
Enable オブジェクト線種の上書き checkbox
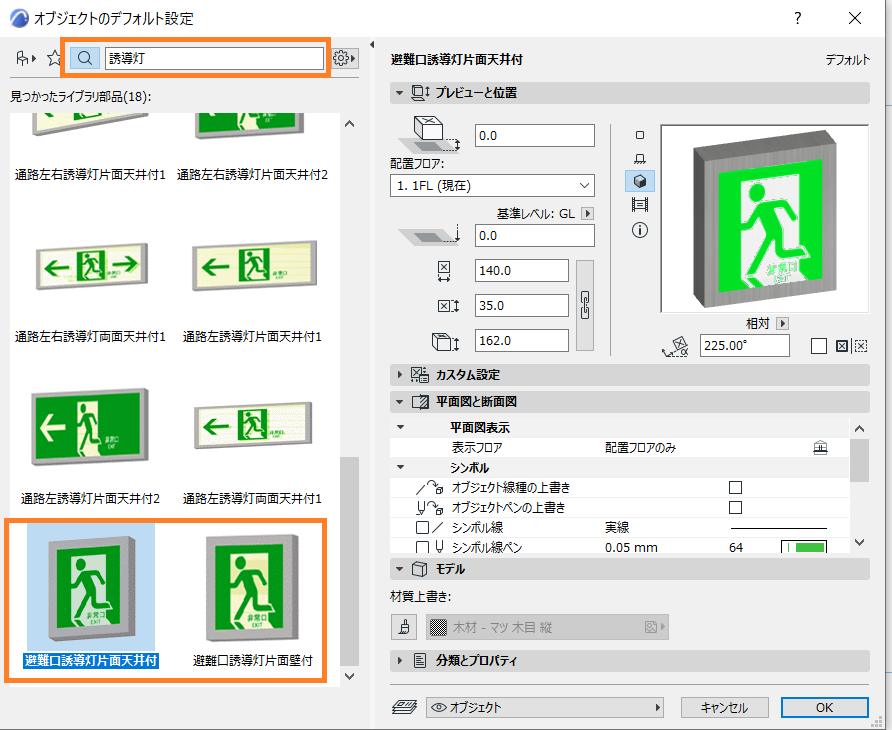[736, 488]
